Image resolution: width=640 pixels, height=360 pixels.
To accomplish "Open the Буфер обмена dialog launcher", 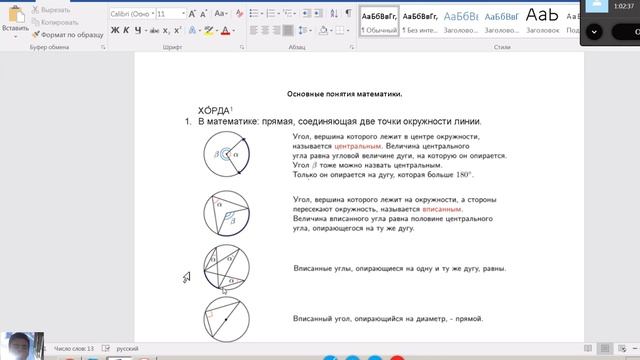I will (x=103, y=47).
